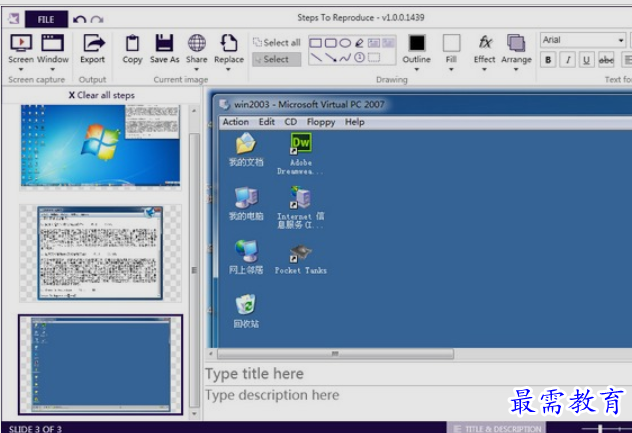Open the Action menu in Virtual PC
632x433 pixels.
click(x=236, y=122)
